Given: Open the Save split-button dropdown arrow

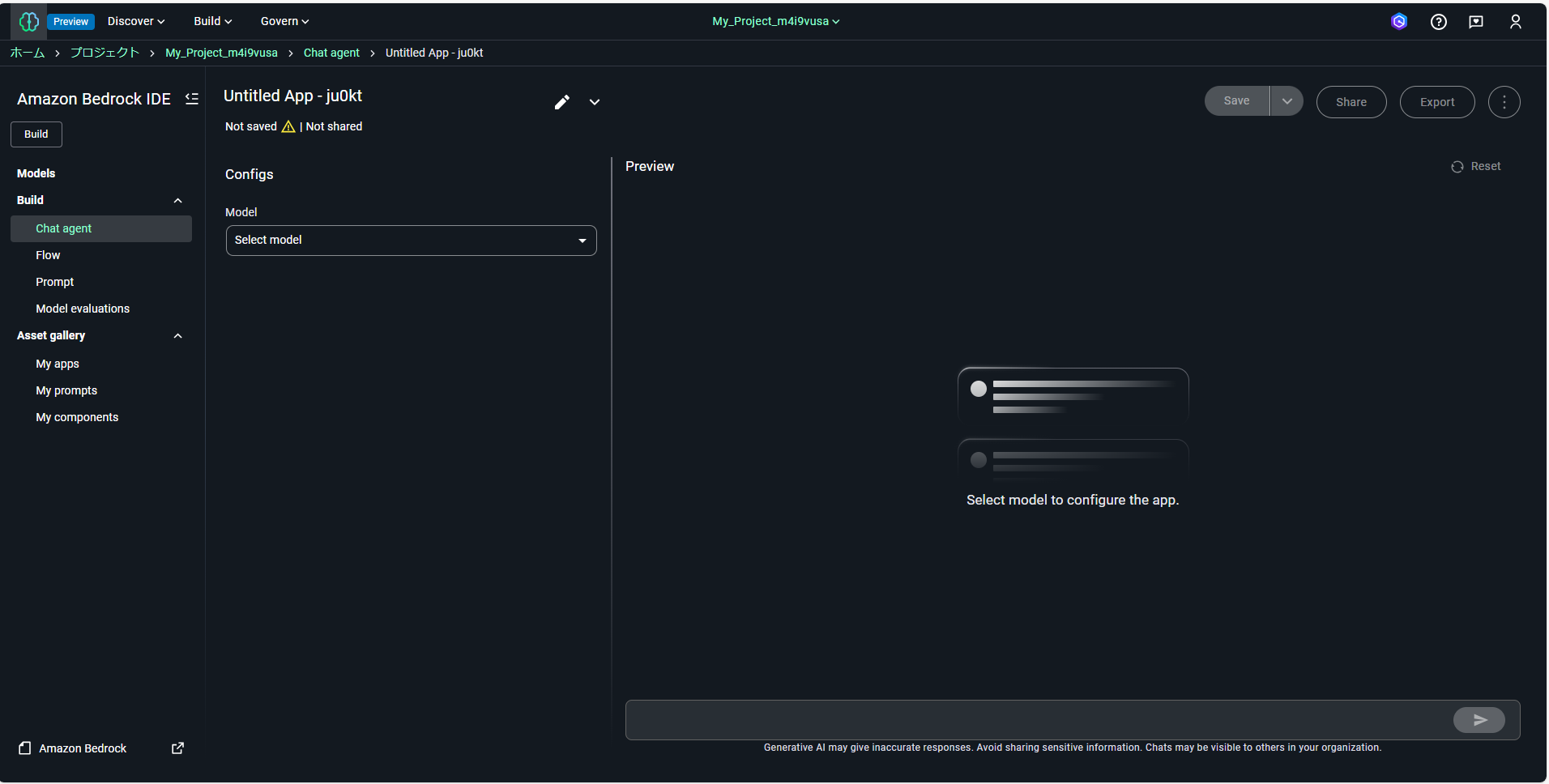Looking at the screenshot, I should point(1287,101).
